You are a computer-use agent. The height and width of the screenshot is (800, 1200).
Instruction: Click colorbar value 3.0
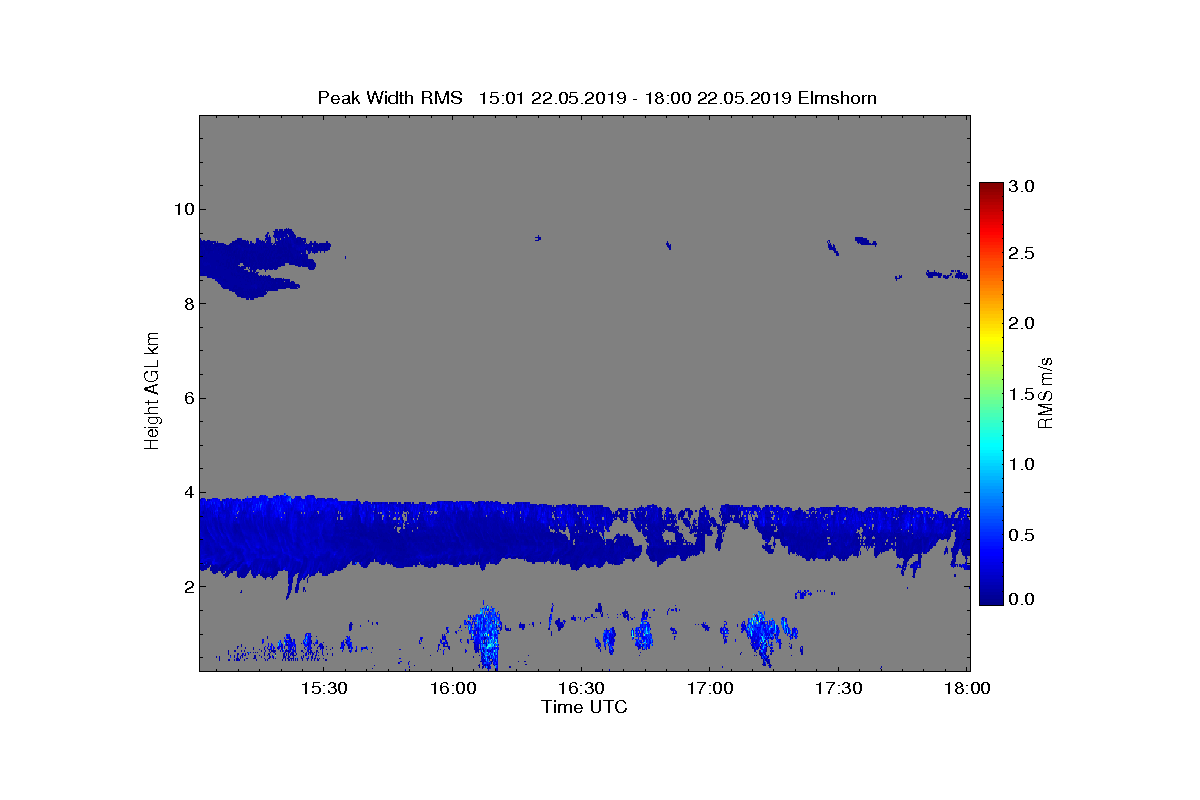[1021, 186]
